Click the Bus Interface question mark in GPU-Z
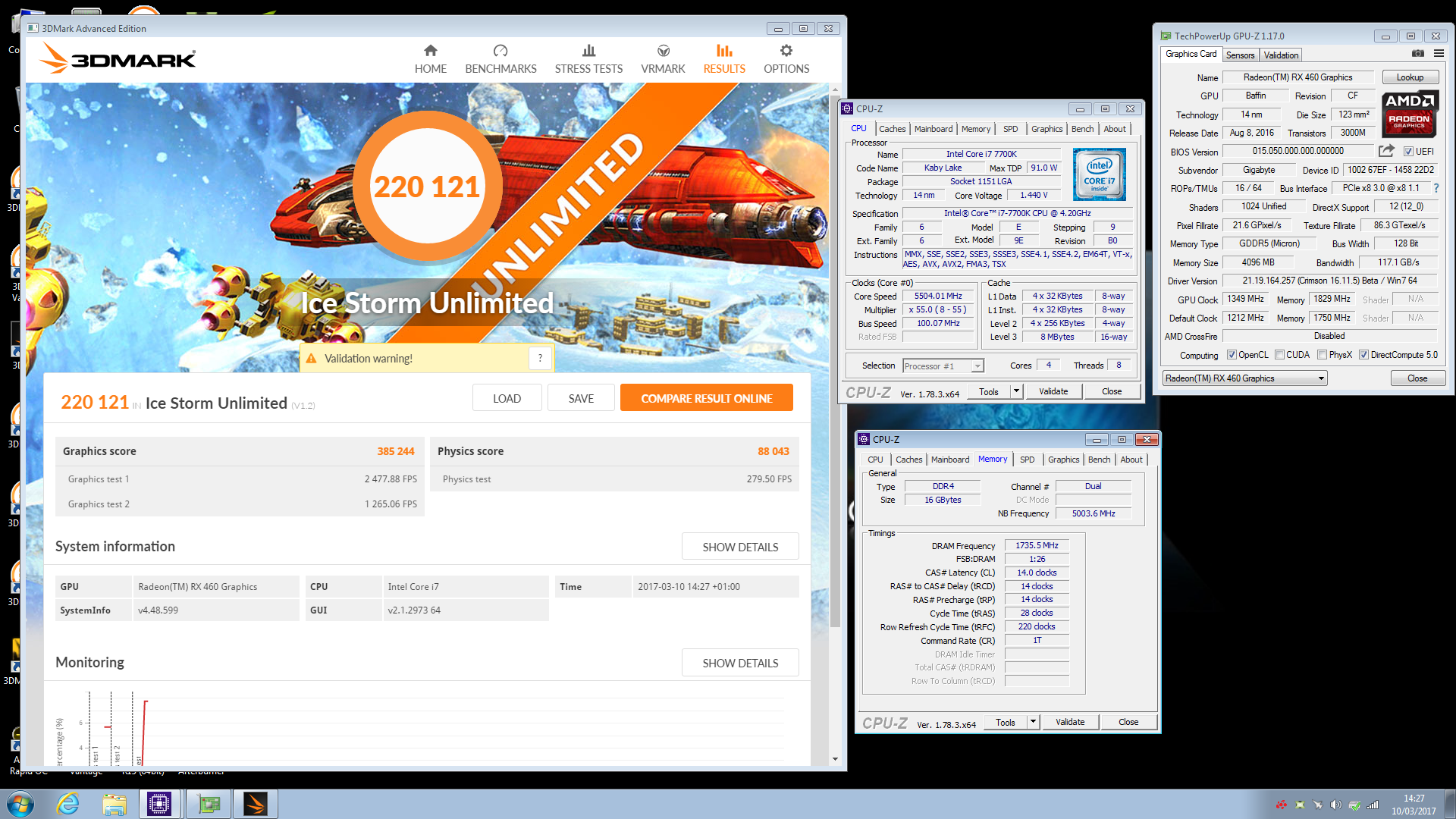This screenshot has height=819, width=1456. (1436, 188)
